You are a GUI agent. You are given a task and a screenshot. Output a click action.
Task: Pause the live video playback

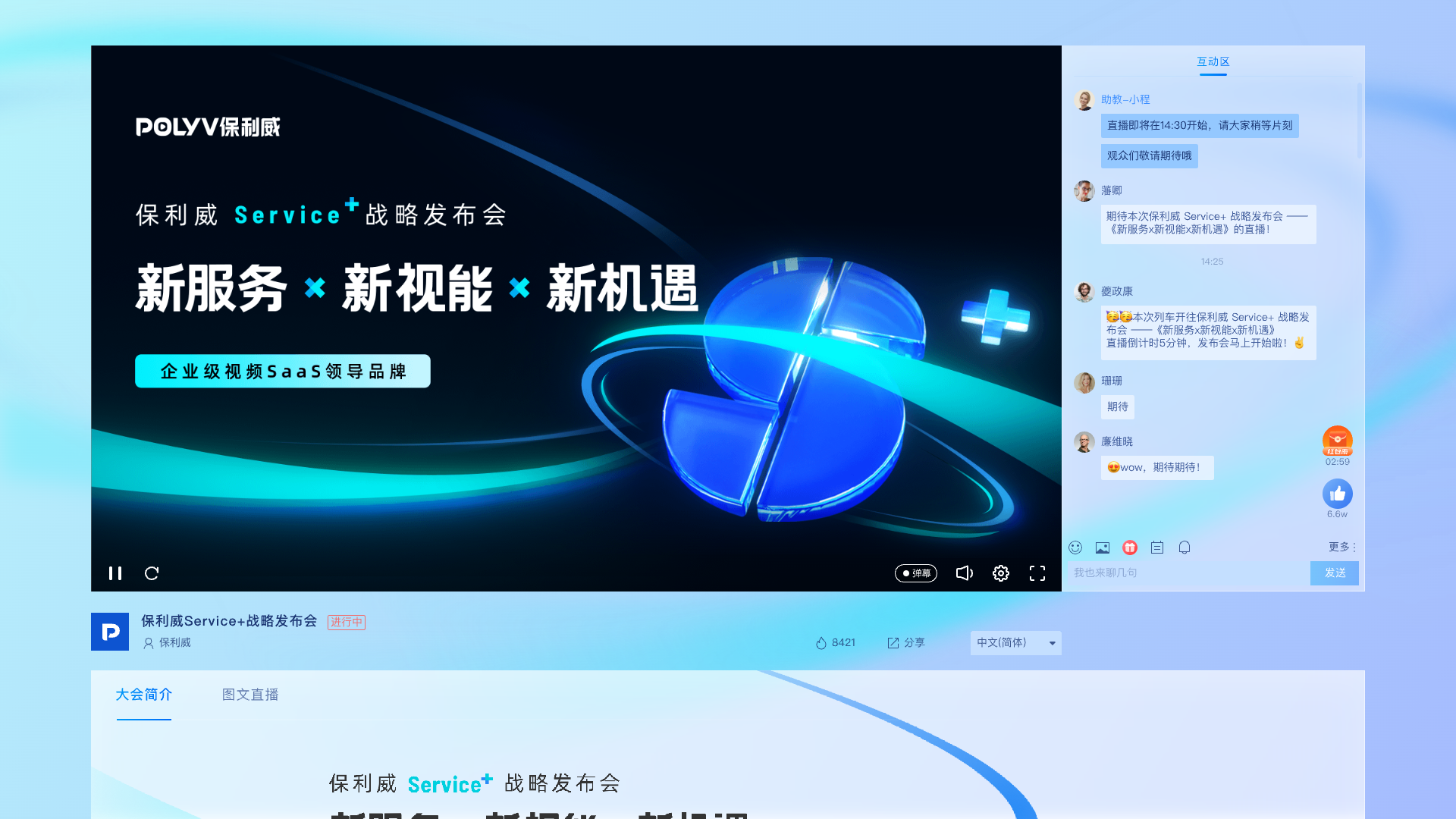click(x=115, y=573)
